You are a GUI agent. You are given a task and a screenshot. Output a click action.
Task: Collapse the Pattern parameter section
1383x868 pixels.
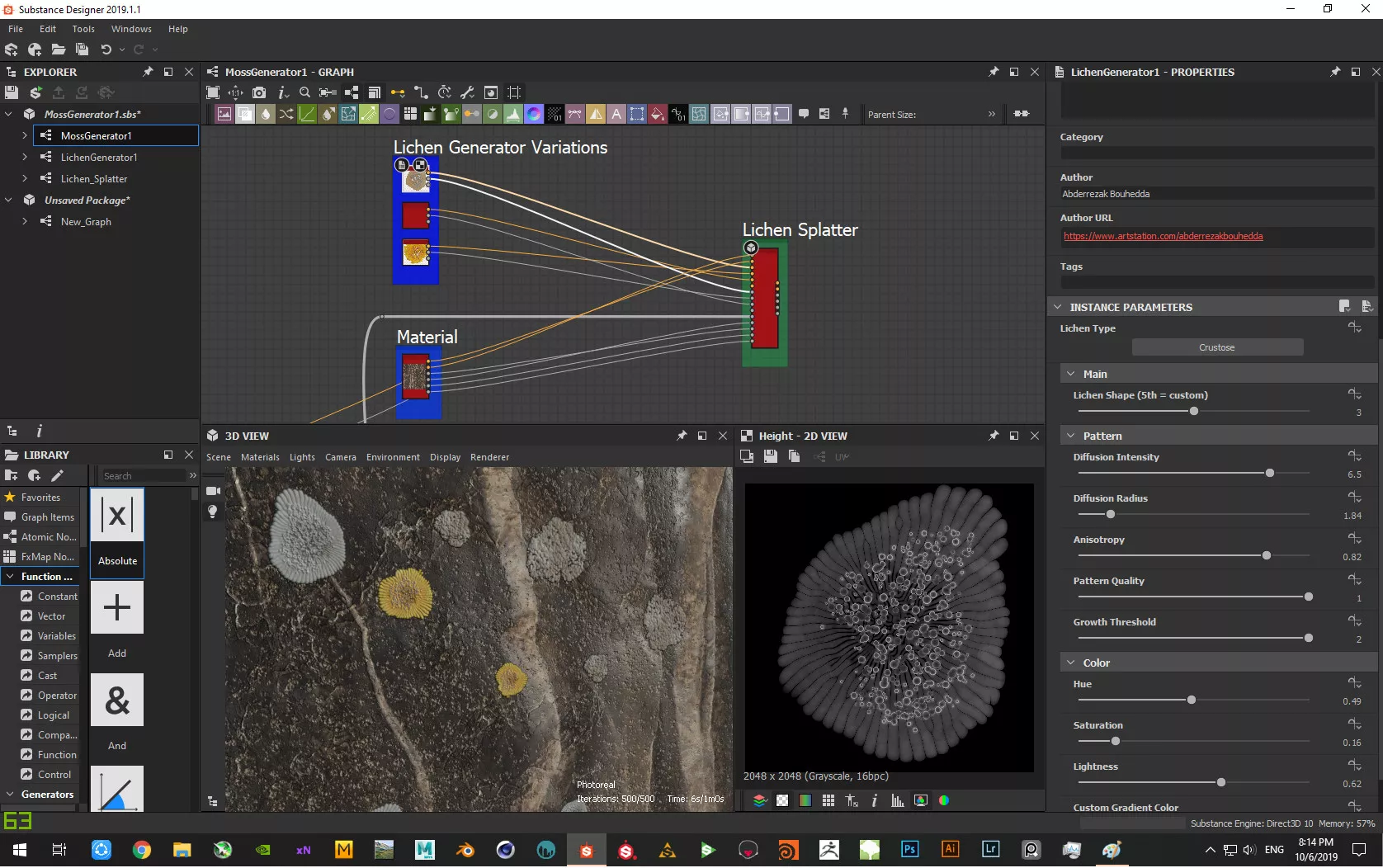click(1071, 436)
